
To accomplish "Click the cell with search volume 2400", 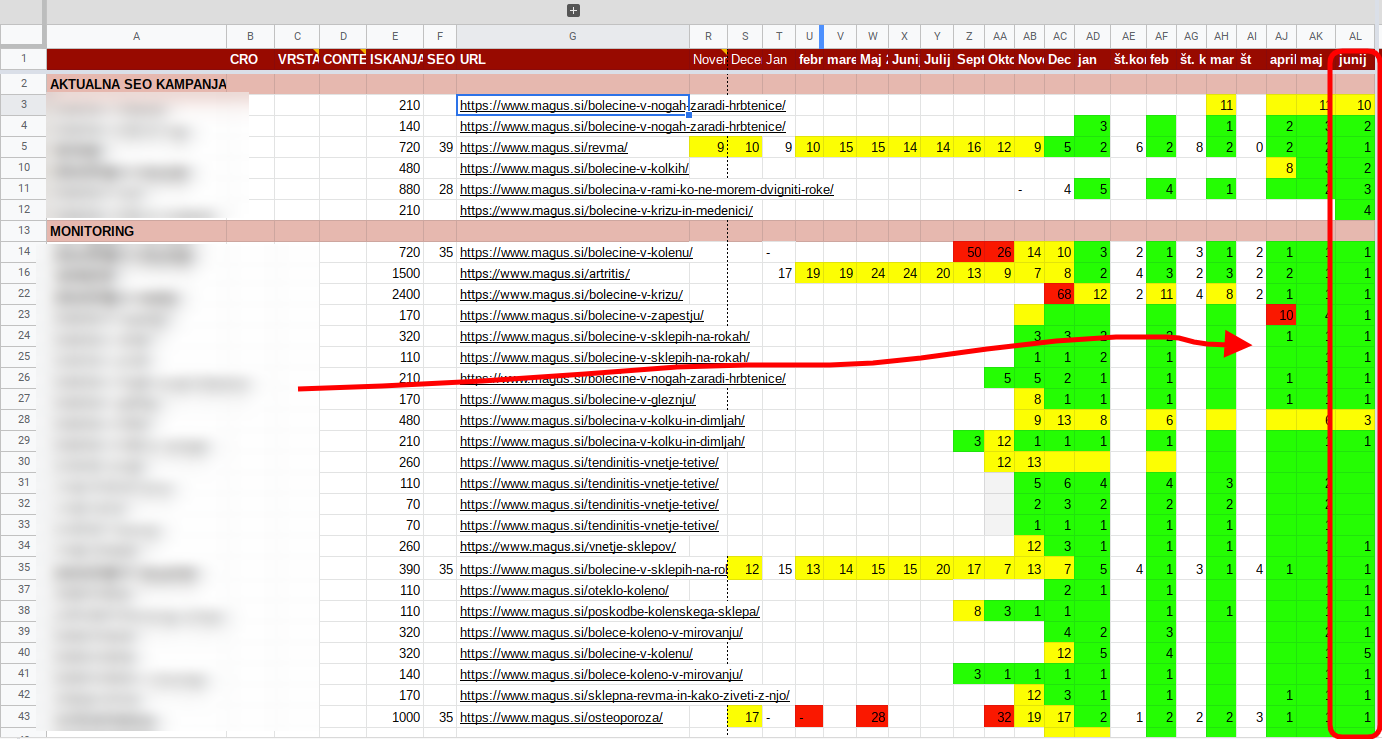I will pyautogui.click(x=394, y=294).
